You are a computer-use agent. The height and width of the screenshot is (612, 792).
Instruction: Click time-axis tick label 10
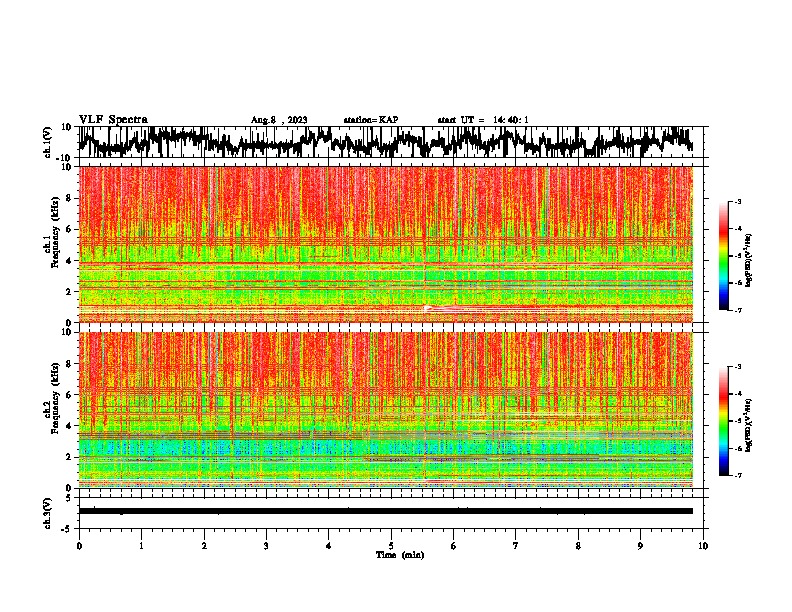coord(703,546)
